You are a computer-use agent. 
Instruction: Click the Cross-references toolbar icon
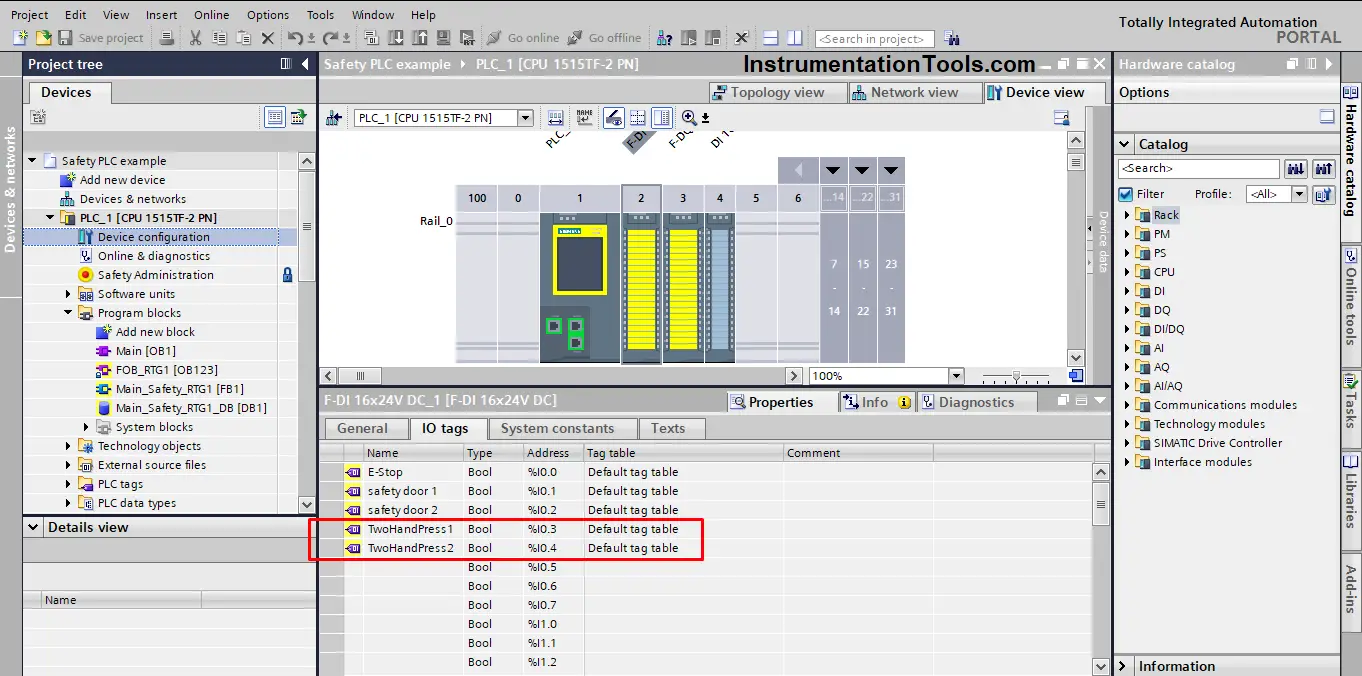click(x=741, y=38)
